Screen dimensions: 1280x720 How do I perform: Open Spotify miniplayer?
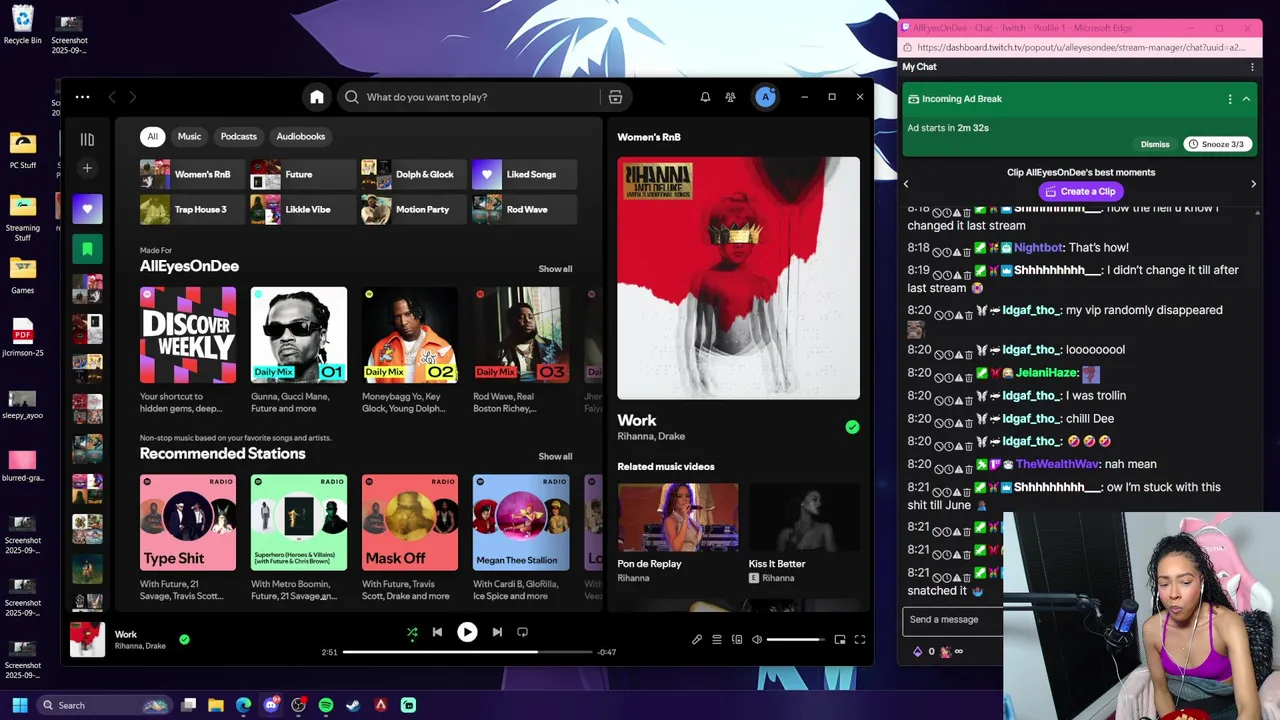point(840,640)
